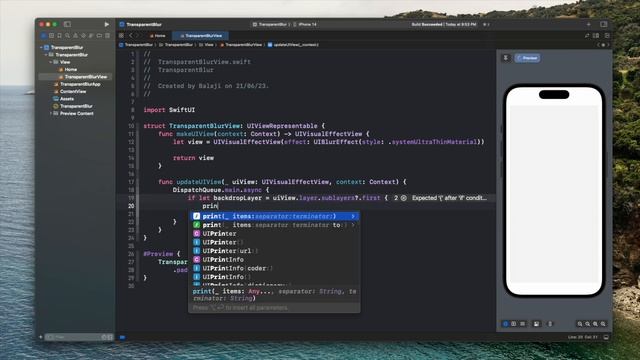
Task: Add an editor on the right
Action: click(607, 36)
